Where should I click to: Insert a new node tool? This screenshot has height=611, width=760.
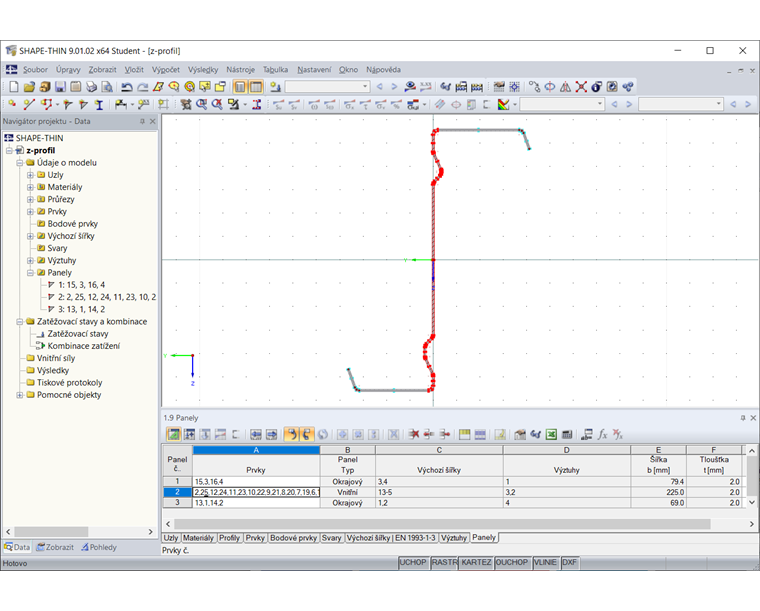(x=13, y=104)
